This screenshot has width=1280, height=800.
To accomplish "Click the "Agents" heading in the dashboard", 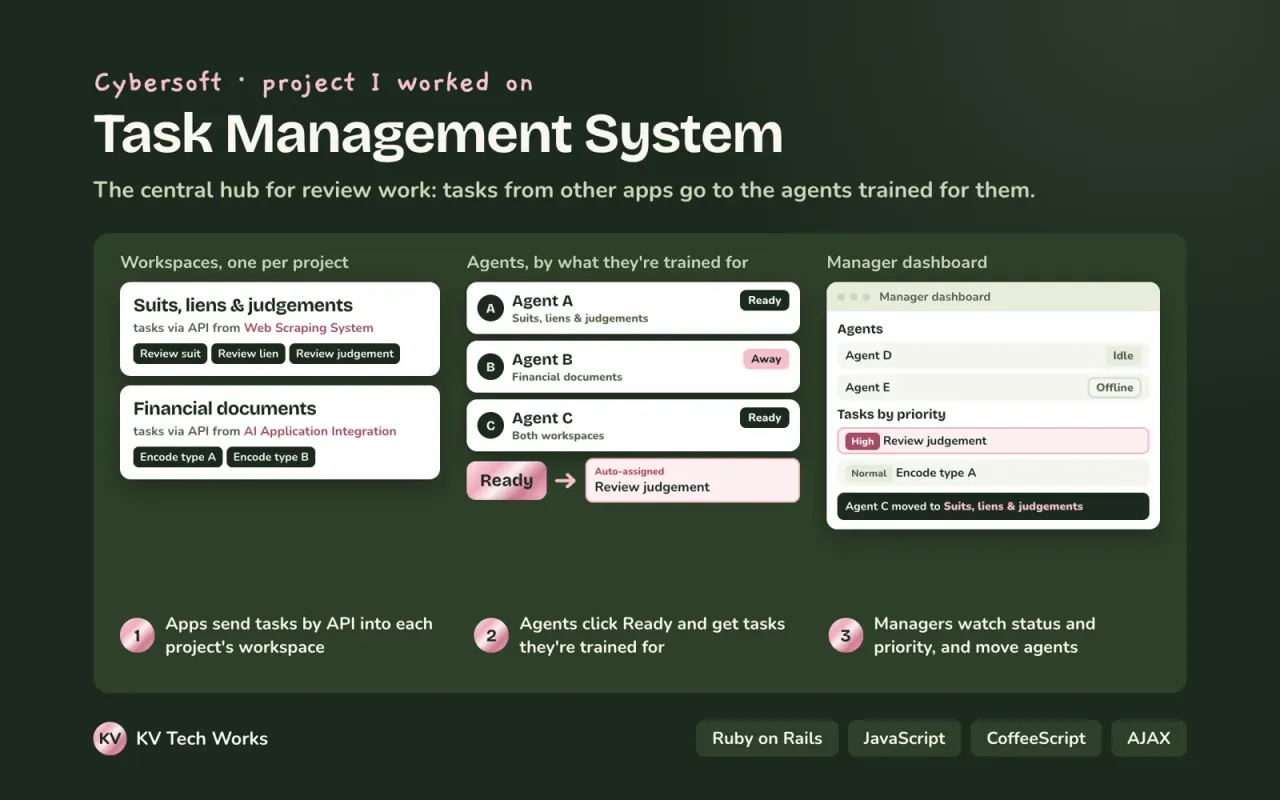I will (x=860, y=329).
